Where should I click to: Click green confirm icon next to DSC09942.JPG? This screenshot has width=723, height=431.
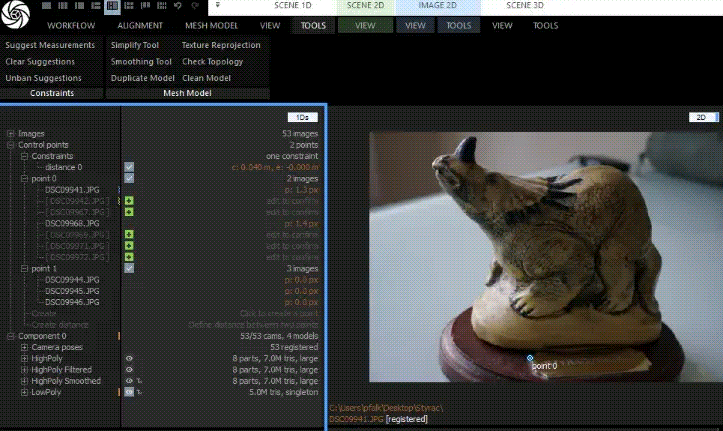coord(129,201)
